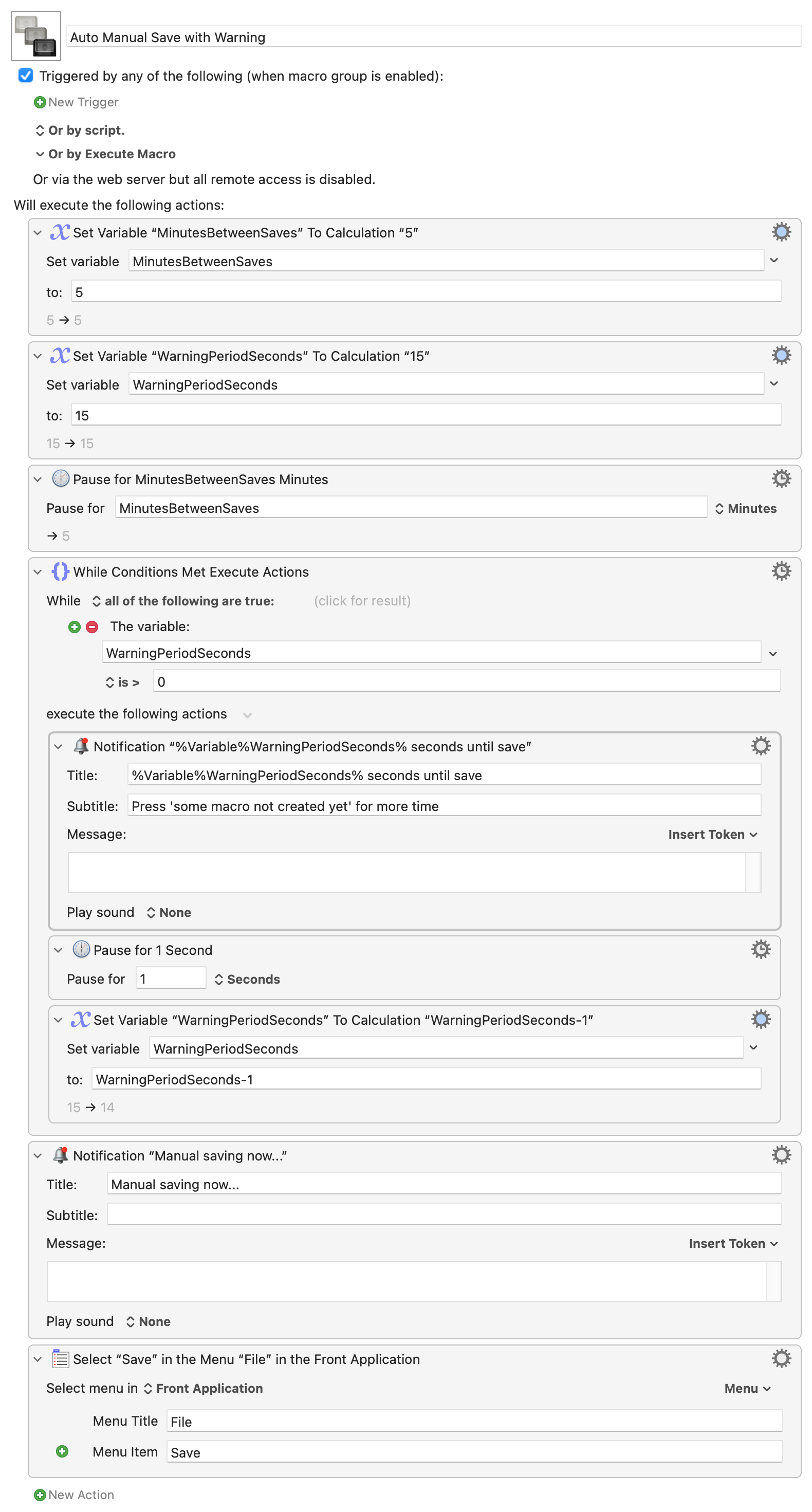Open gear menu for Select Save menu action
Viewport: 812px width, 1512px height.
781,1359
